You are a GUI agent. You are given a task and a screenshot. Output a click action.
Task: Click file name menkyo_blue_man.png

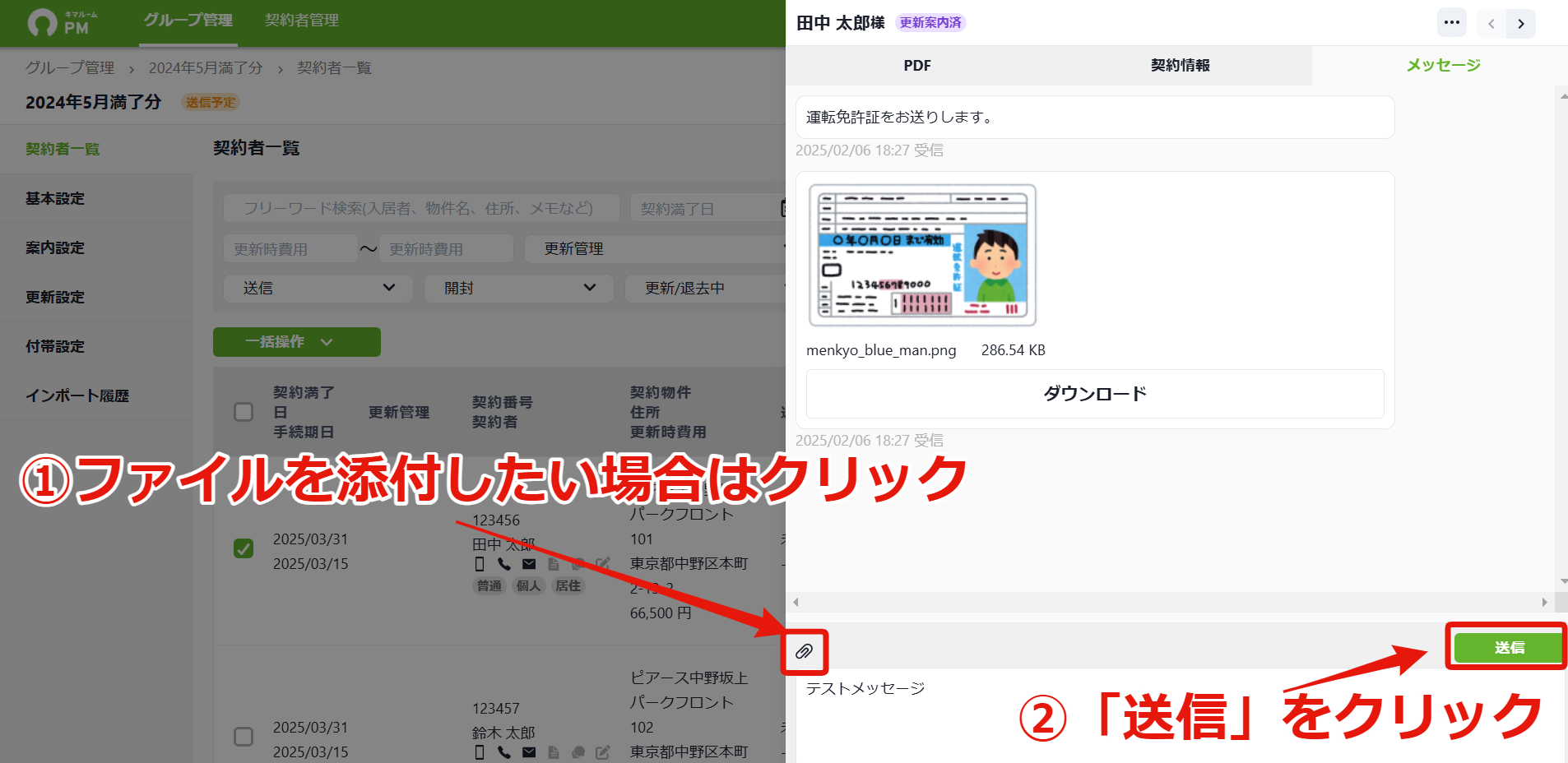[x=881, y=350]
